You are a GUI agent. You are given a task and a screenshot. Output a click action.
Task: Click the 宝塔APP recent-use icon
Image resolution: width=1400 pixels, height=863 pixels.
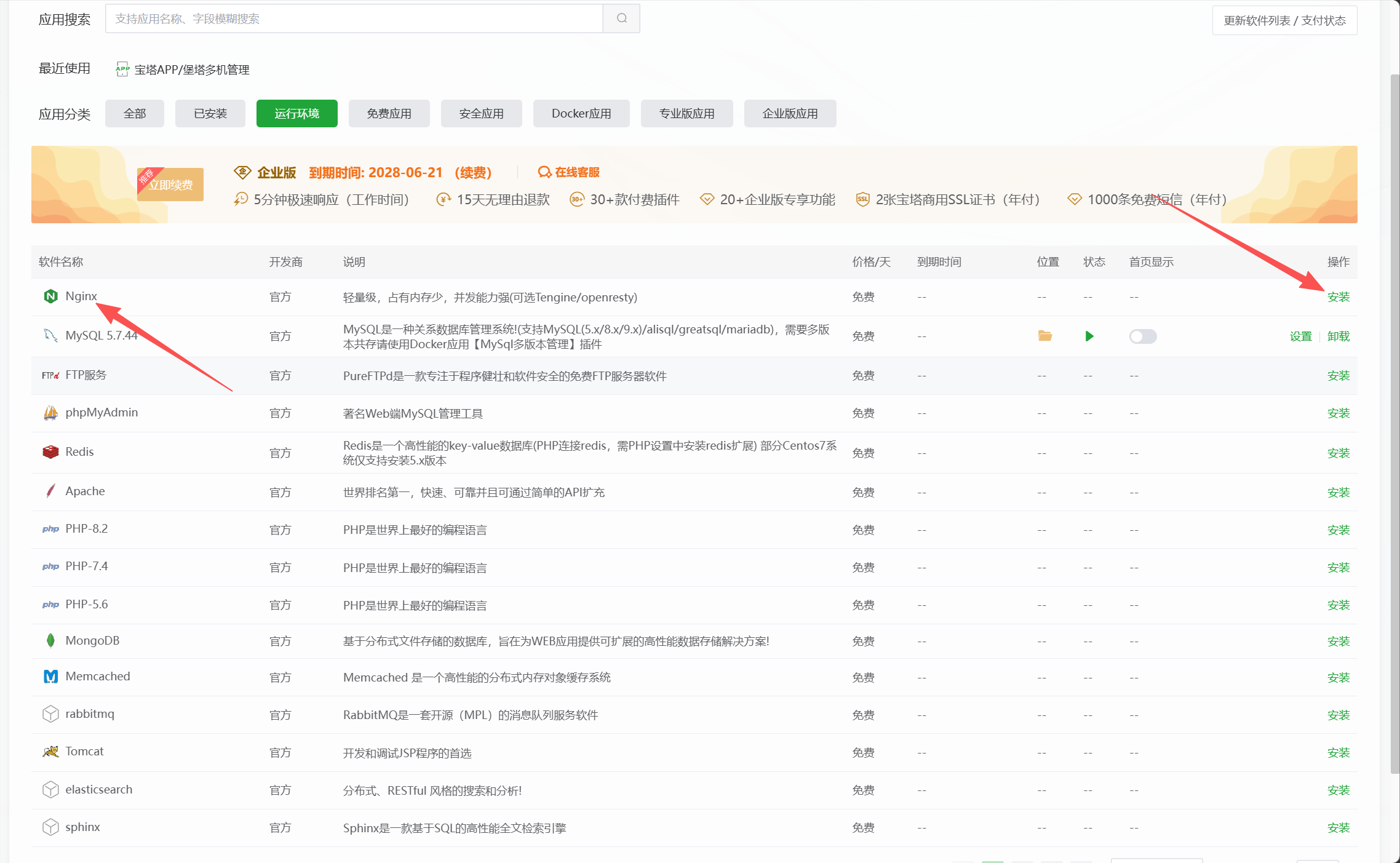(x=122, y=70)
